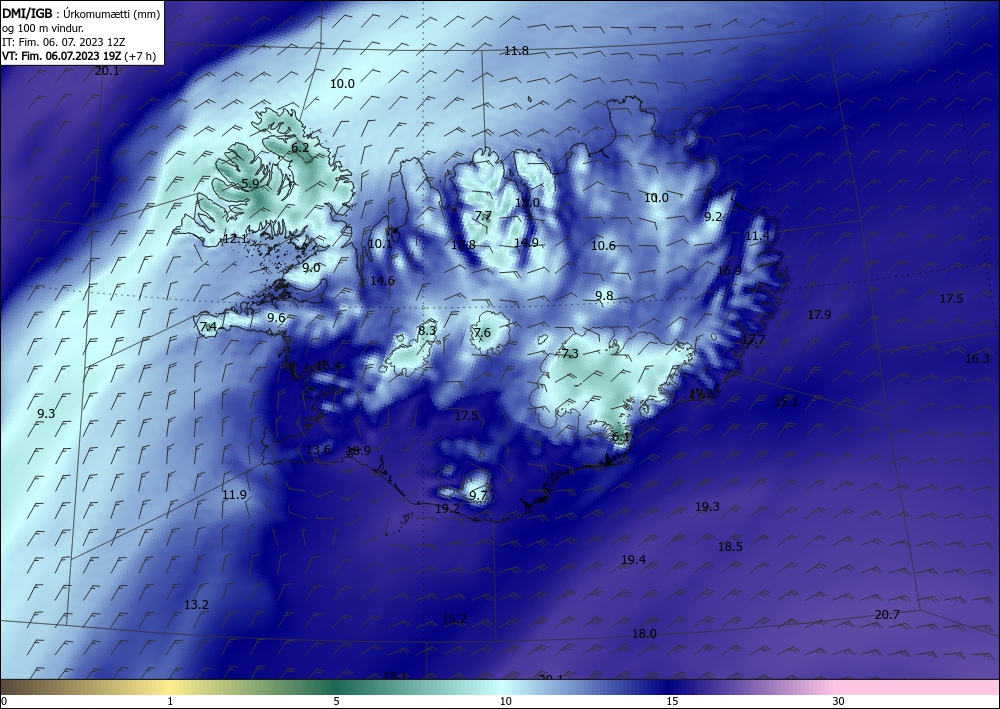Click the 9.7 map value
1000x709 pixels.
(x=478, y=495)
